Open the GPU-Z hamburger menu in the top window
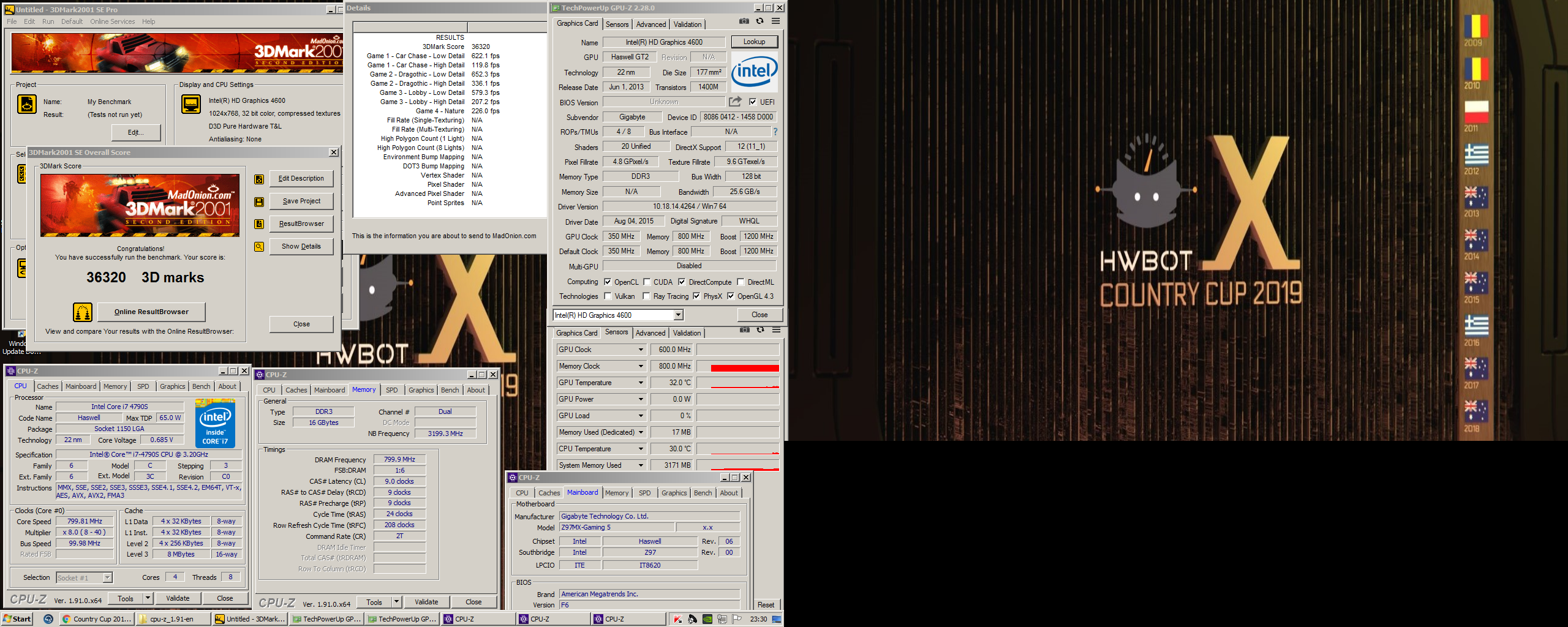1568x627 pixels. (775, 21)
